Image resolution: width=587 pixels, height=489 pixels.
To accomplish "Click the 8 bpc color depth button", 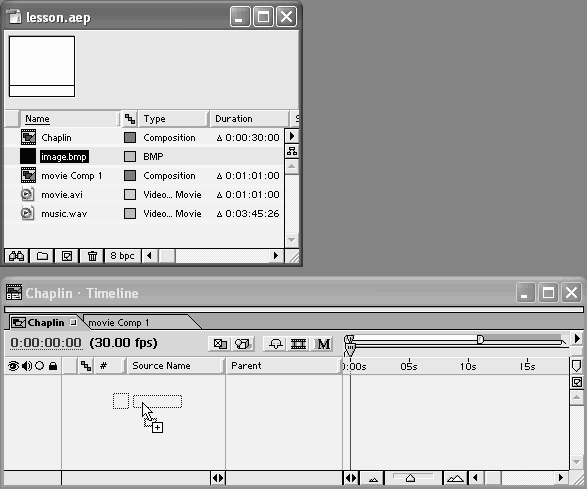I will (122, 256).
